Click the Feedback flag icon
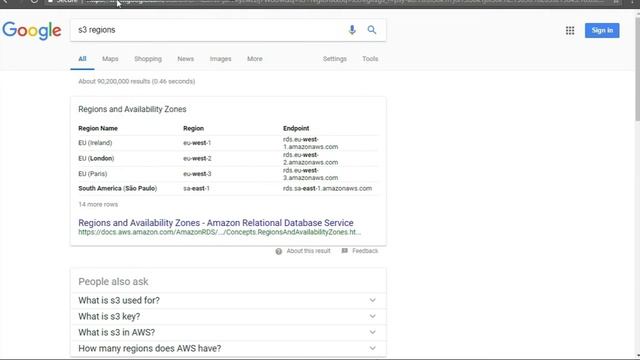Image resolution: width=640 pixels, height=360 pixels. point(344,251)
